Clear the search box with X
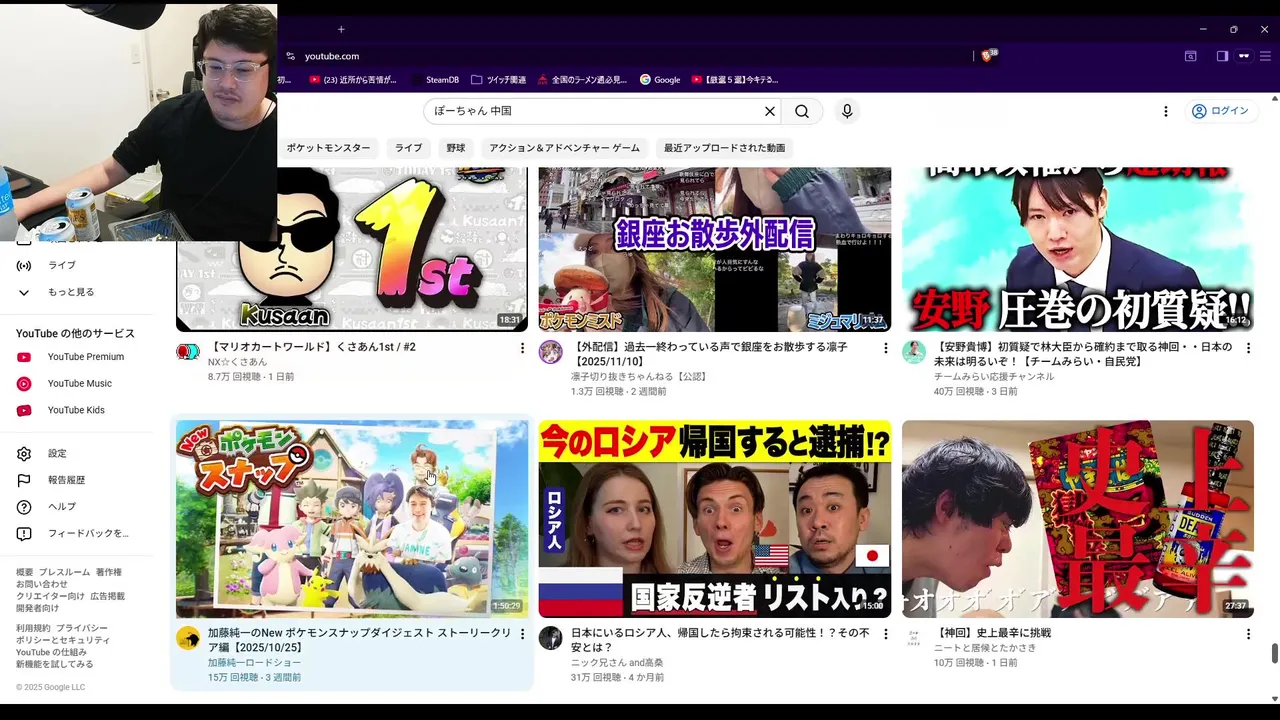1280x720 pixels. click(770, 111)
